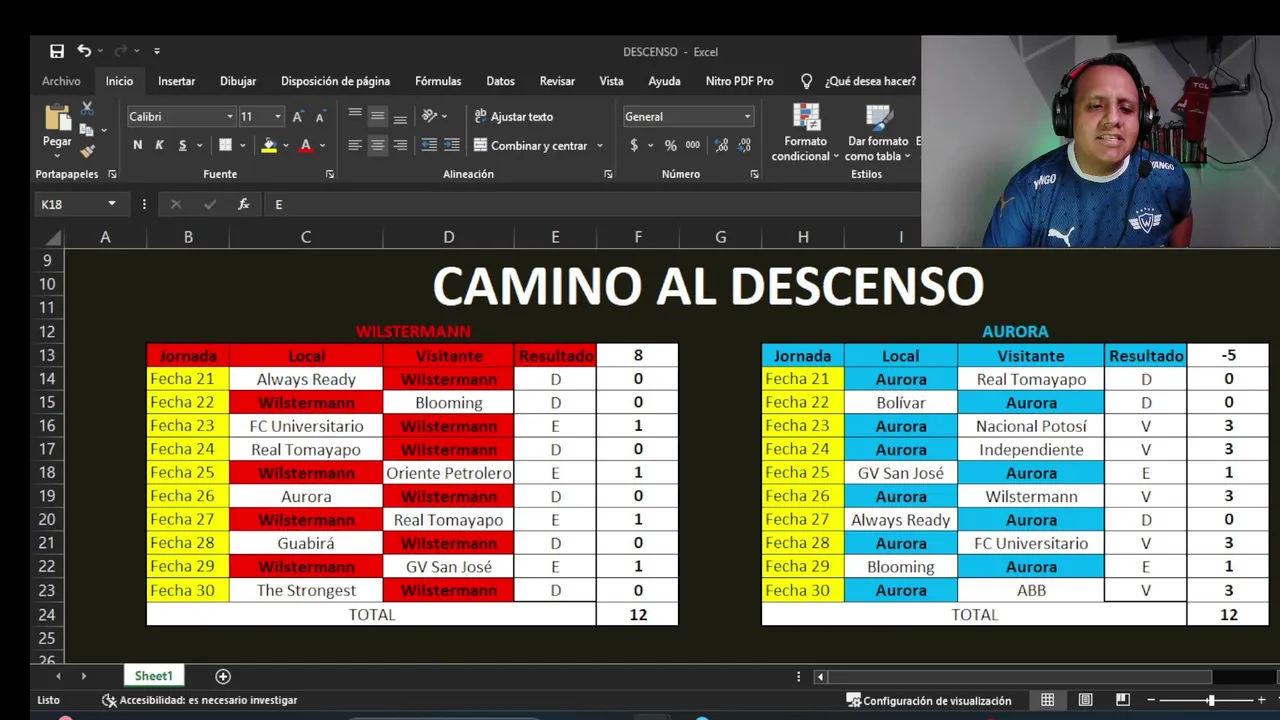This screenshot has width=1280, height=720.
Task: Click the align text right icon
Action: click(x=400, y=145)
